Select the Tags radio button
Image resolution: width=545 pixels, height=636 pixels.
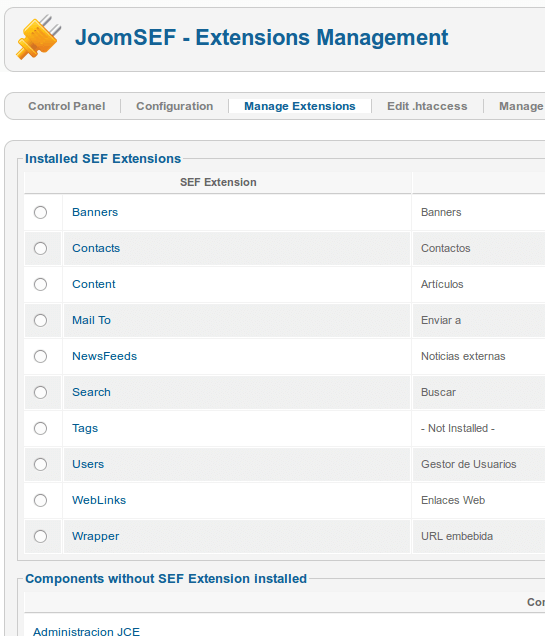[x=41, y=428]
